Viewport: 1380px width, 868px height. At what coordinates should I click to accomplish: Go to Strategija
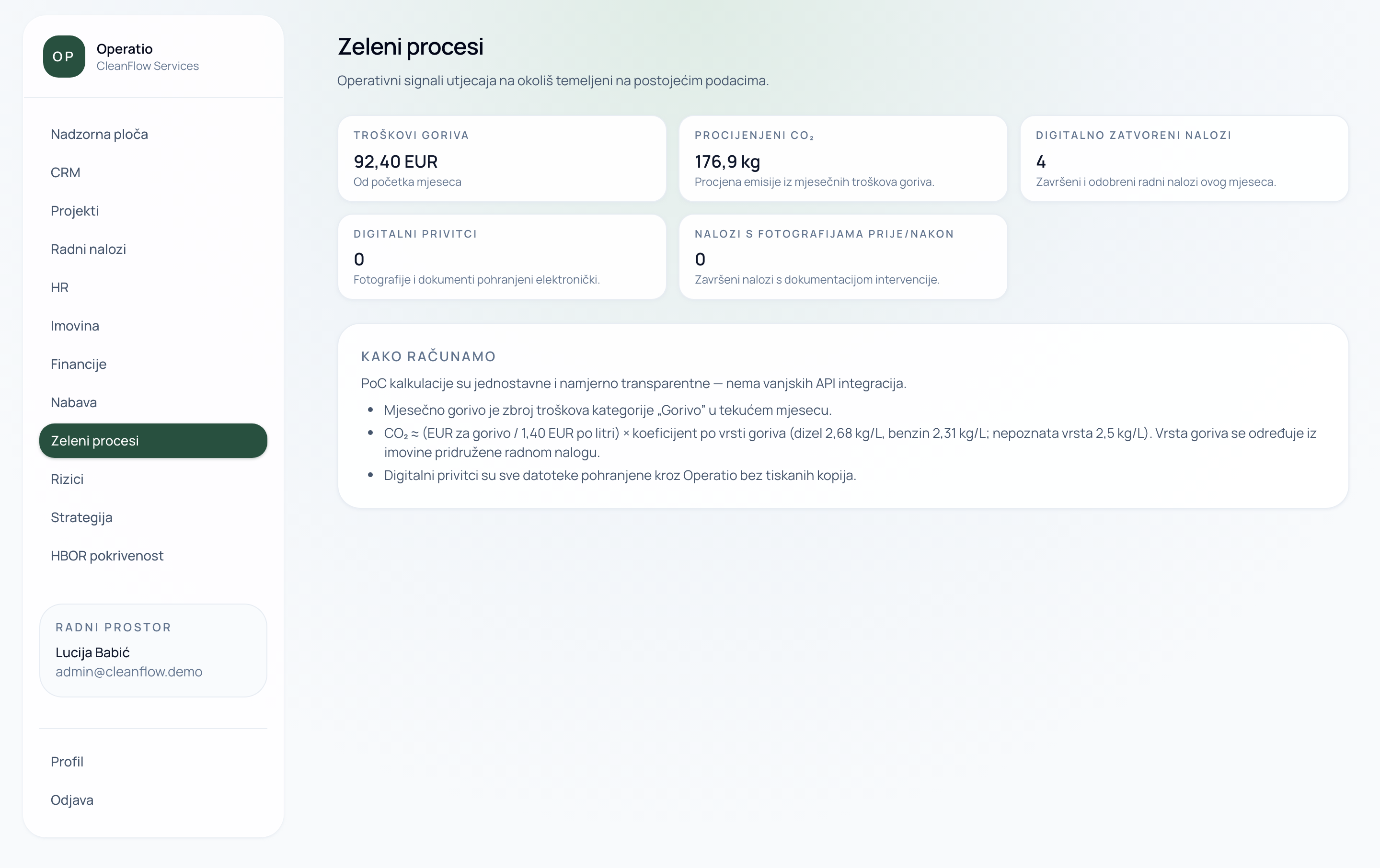click(x=153, y=517)
